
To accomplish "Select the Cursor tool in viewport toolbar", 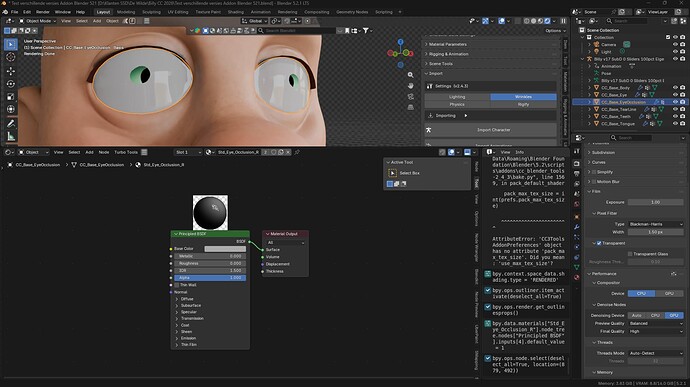I will (11, 57).
